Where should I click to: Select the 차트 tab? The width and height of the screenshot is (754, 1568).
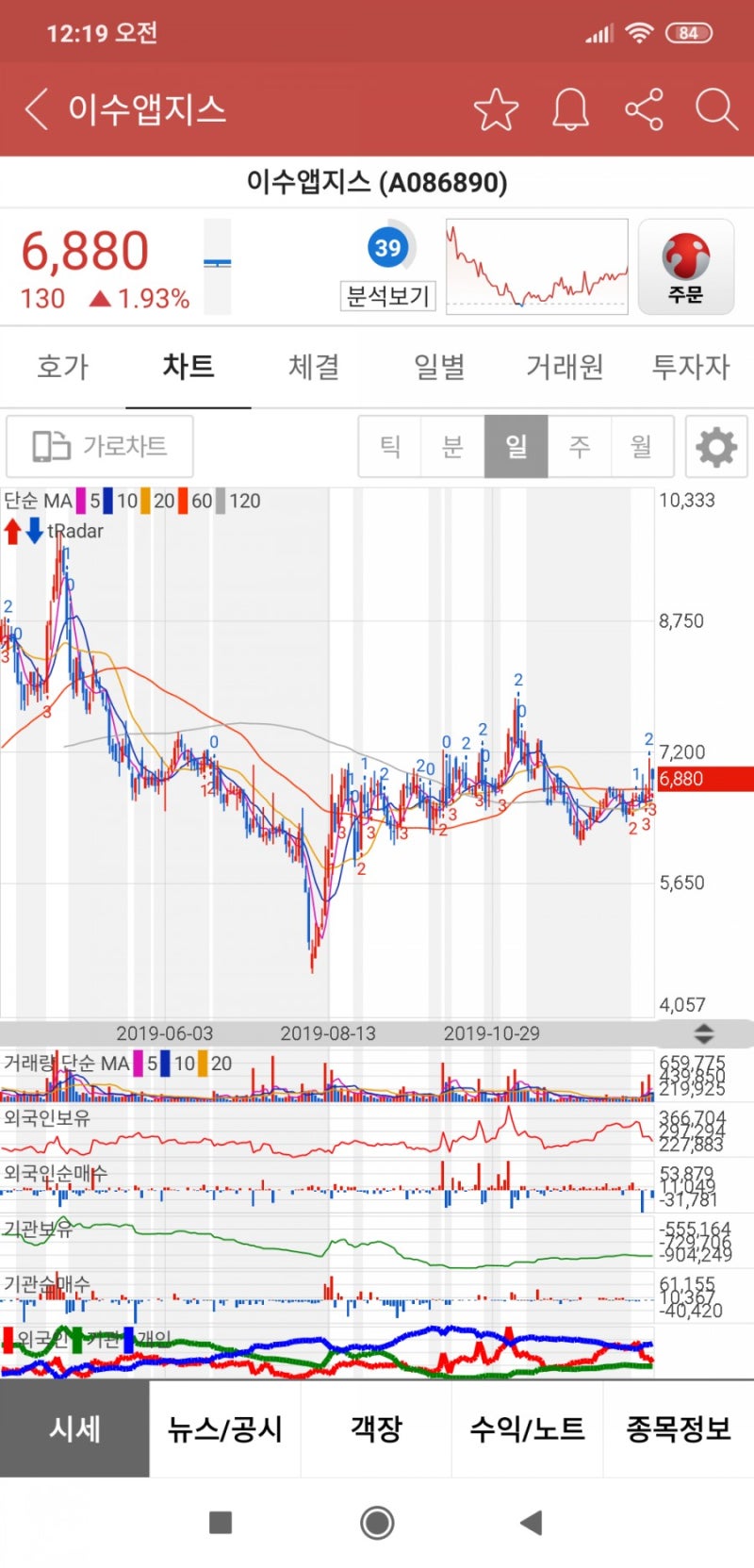[188, 367]
